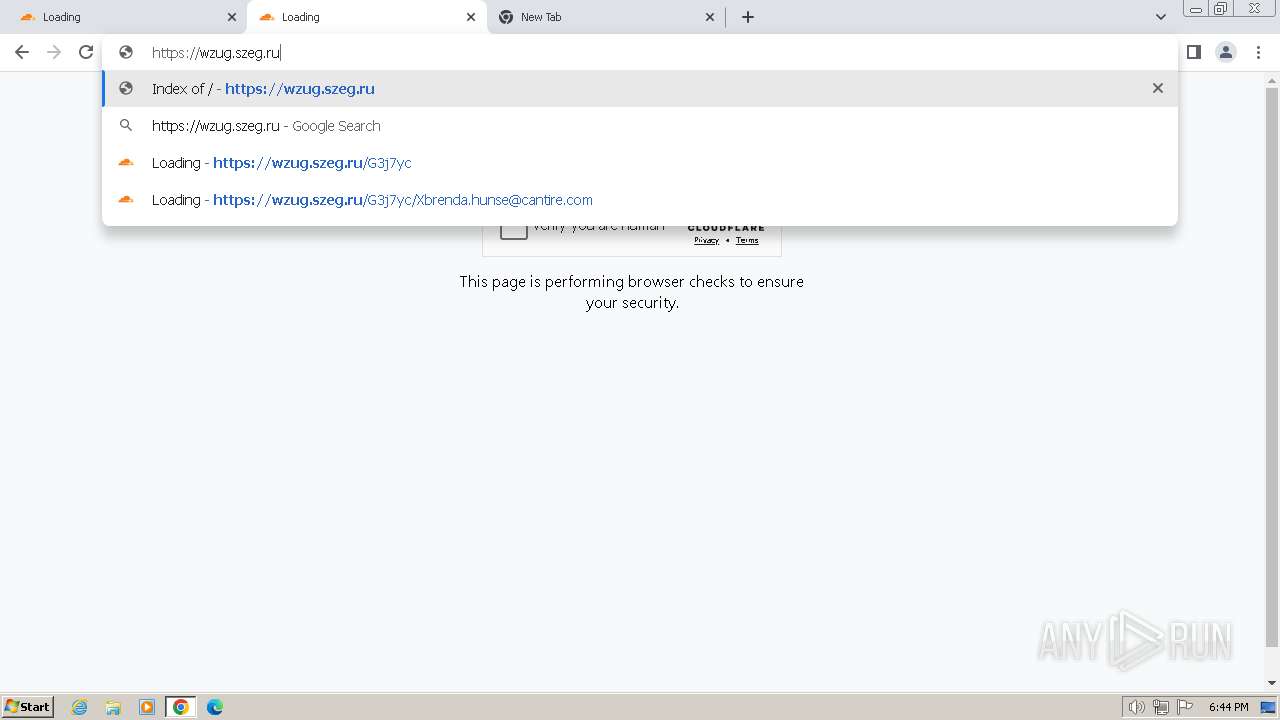Open the Action Center flag icon

(1185, 707)
